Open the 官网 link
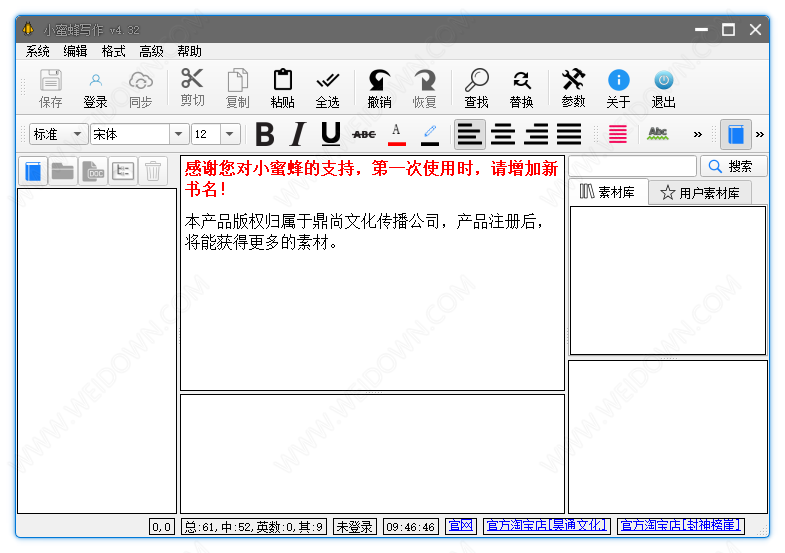785x553 pixels. point(461,526)
